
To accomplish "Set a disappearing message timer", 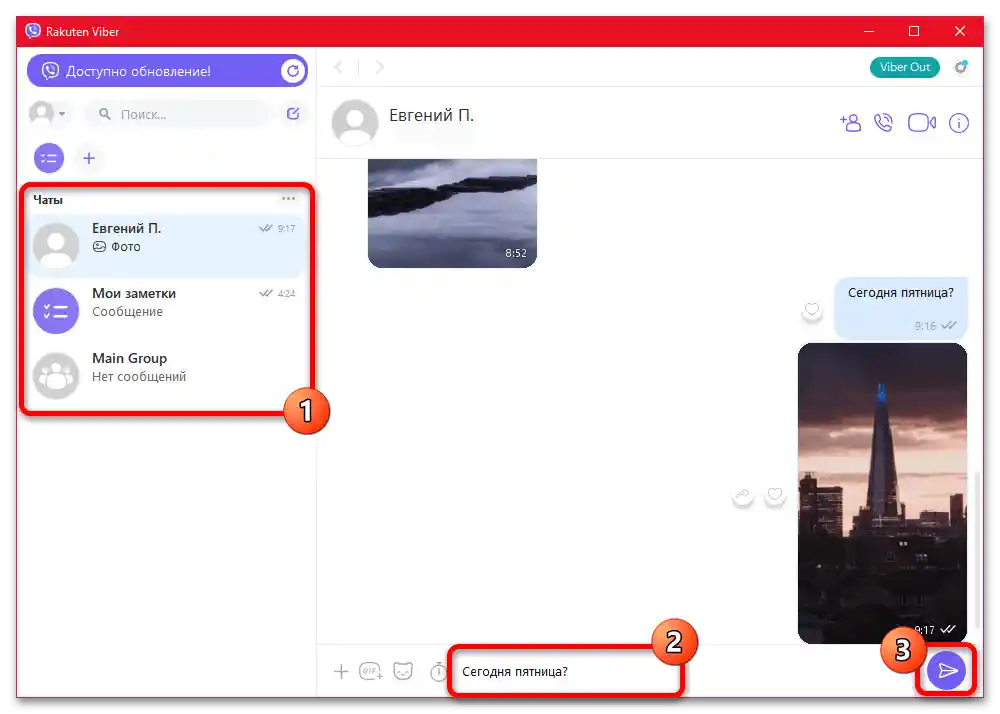I will [437, 671].
